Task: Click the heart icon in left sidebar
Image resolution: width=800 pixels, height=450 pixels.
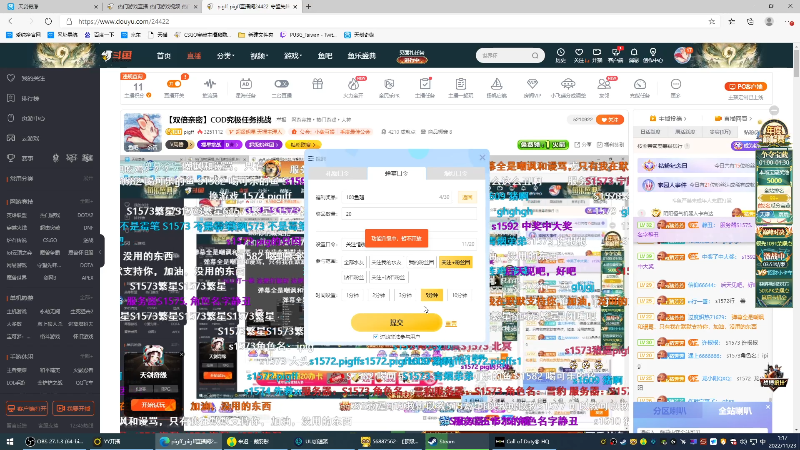Action: [x=11, y=78]
